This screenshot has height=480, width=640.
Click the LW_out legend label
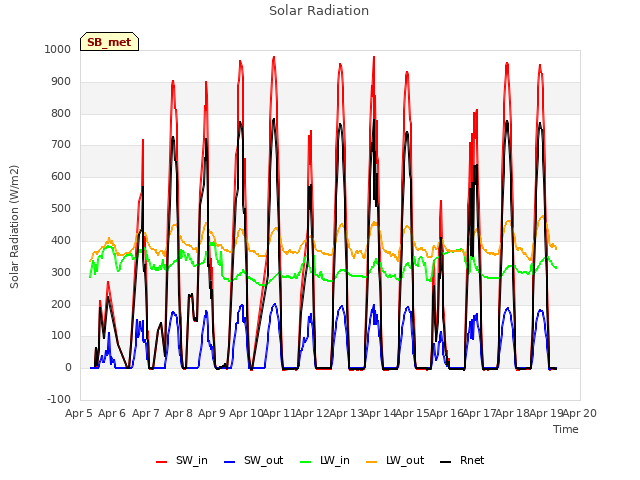(x=405, y=460)
